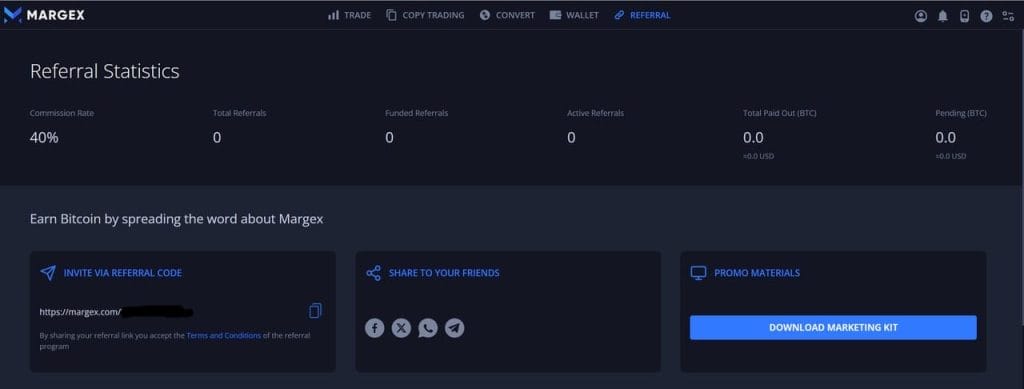The height and width of the screenshot is (389, 1024).
Task: Click the Margex logo
Action: [44, 14]
